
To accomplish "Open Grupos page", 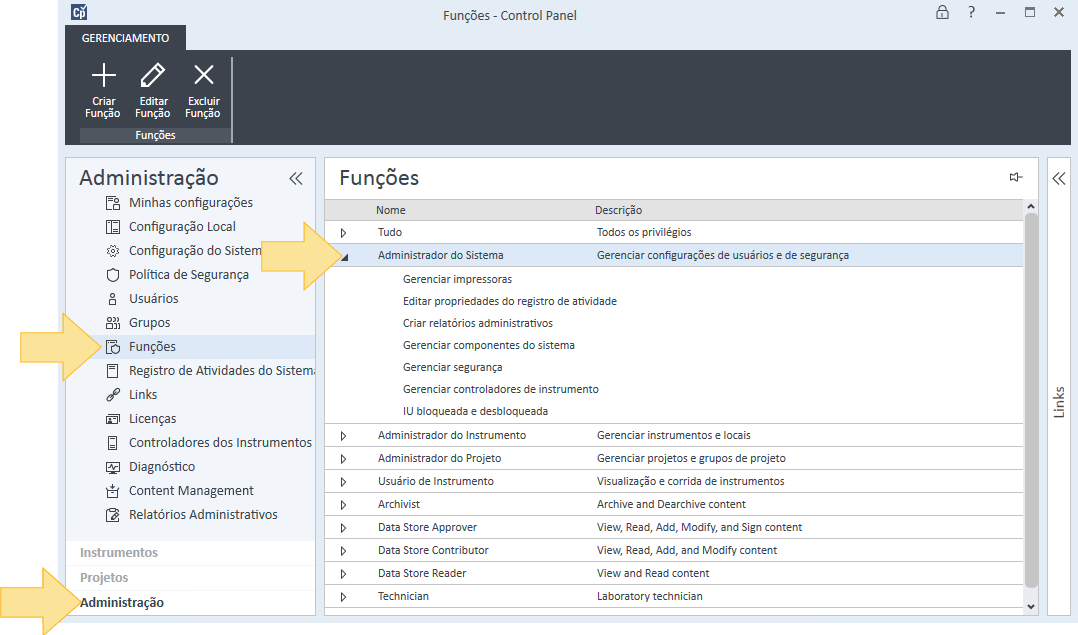I will pos(150,323).
